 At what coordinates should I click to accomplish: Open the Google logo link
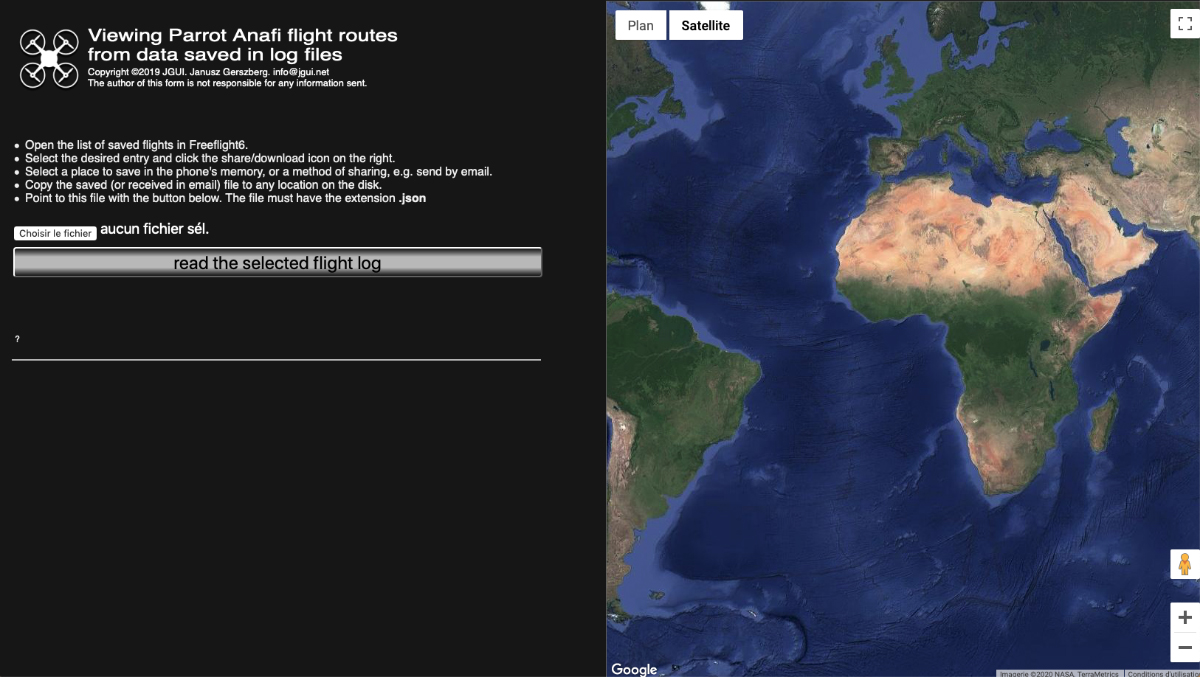coord(634,669)
